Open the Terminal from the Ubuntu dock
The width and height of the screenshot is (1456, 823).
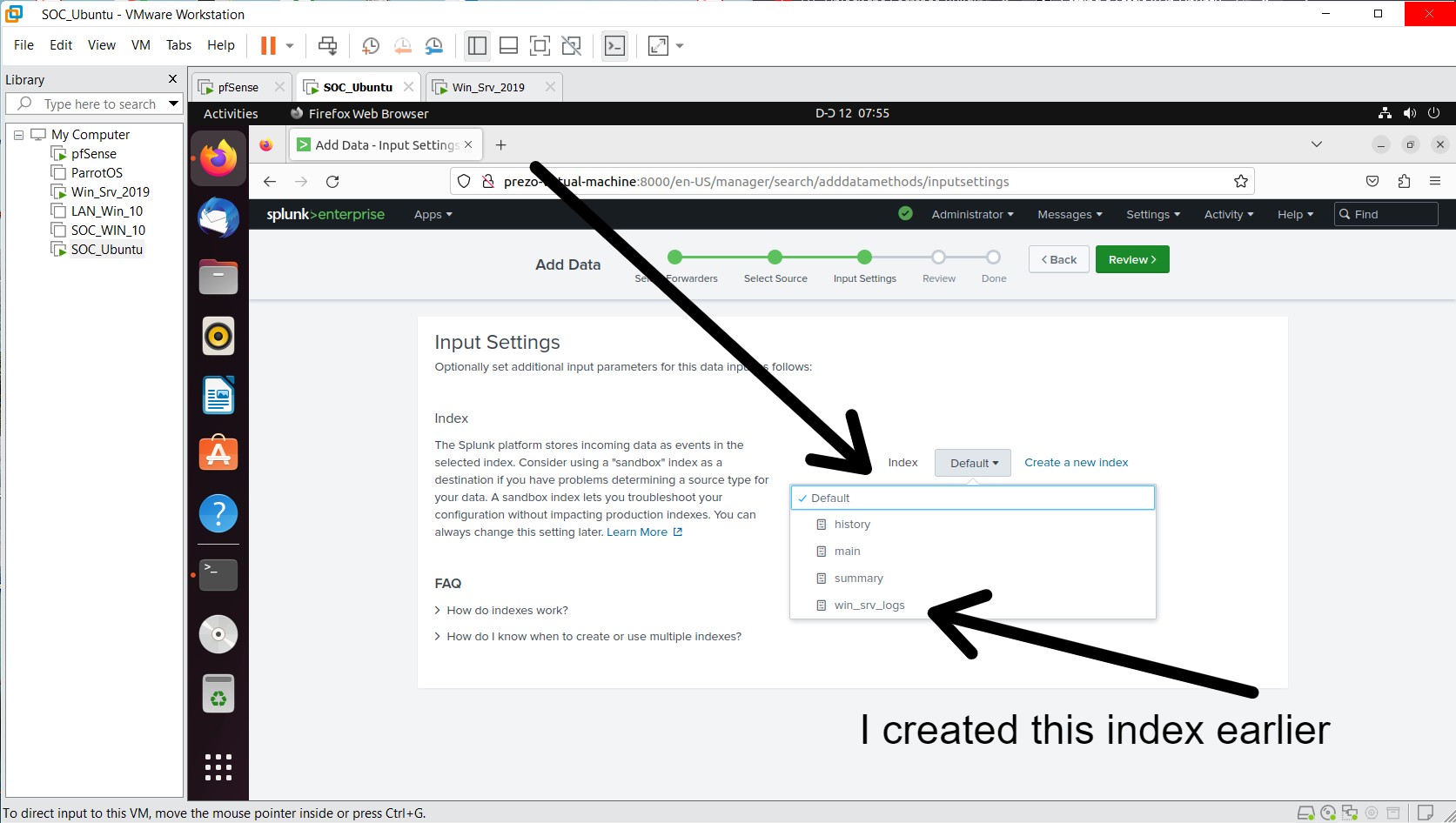[218, 574]
